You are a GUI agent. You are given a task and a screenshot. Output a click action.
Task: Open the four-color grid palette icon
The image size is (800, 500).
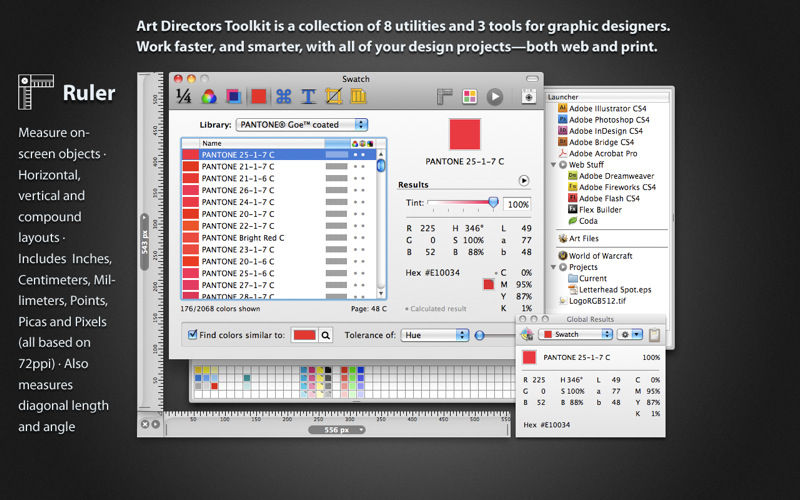pos(469,96)
